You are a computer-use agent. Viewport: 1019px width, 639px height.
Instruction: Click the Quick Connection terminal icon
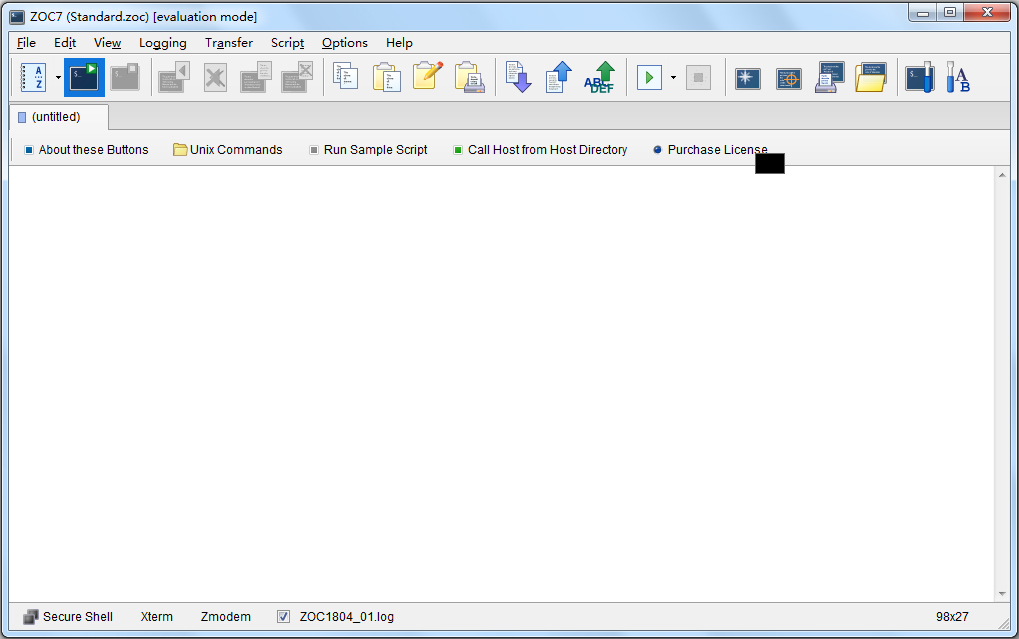point(84,77)
